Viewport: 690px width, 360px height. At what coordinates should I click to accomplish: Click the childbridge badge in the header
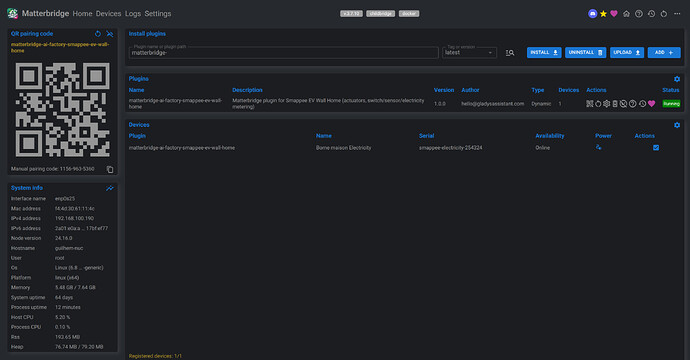380,14
